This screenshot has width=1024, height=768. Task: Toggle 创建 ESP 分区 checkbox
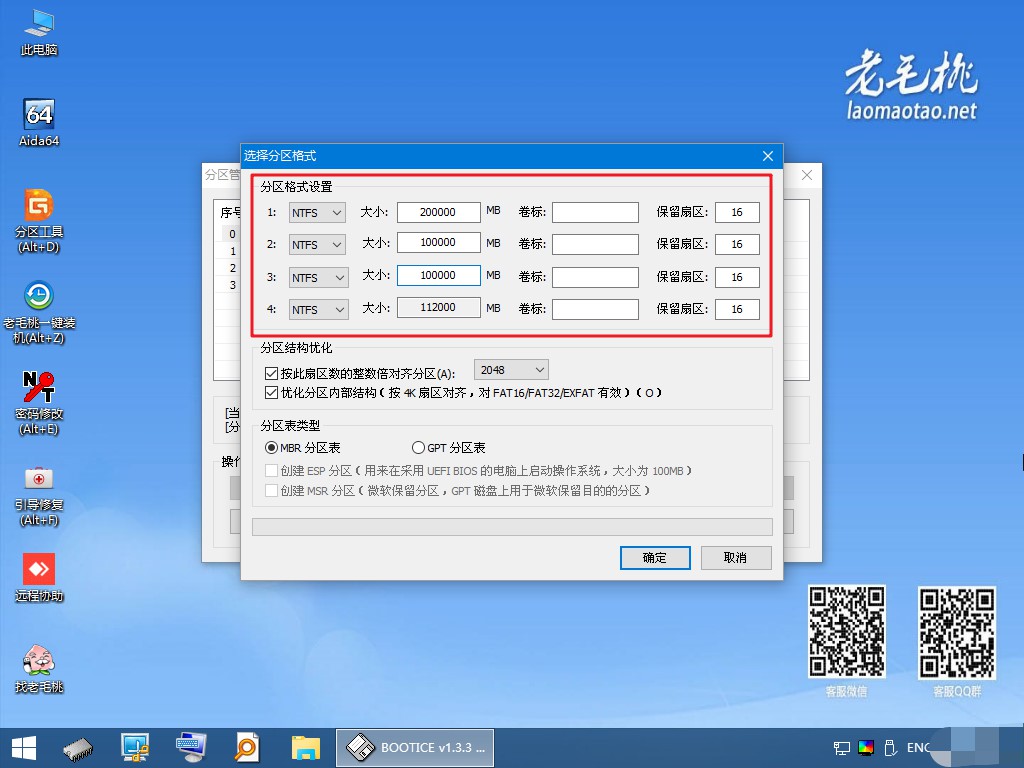272,470
